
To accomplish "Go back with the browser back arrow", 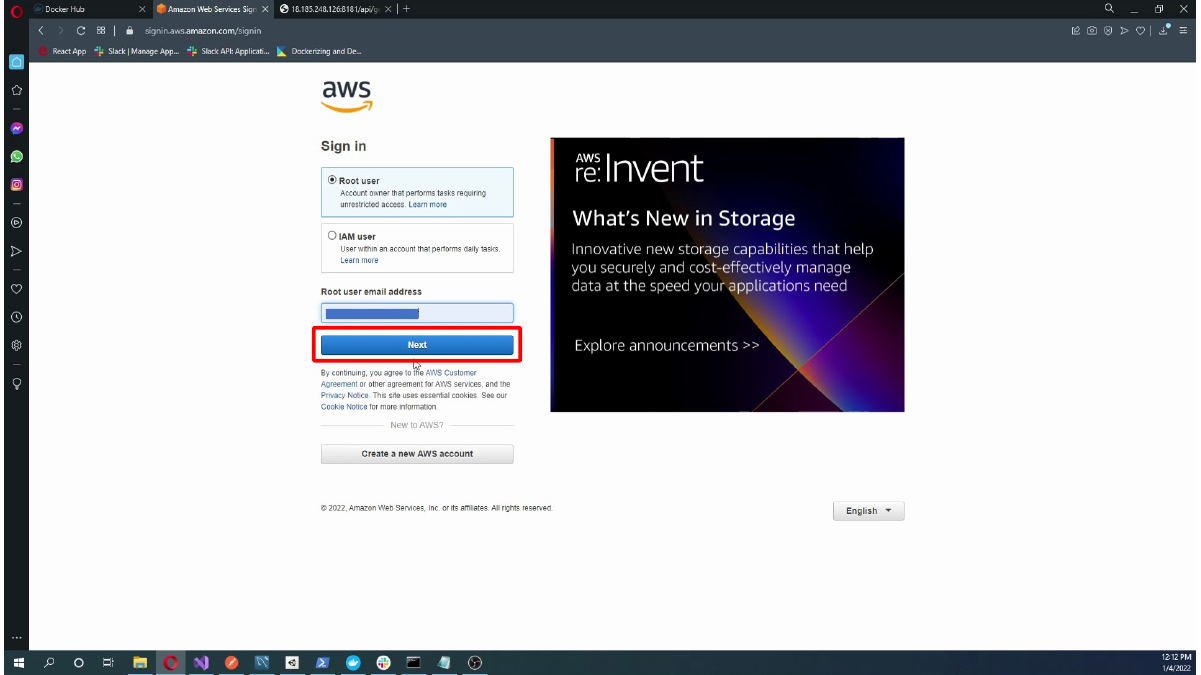I will (41, 30).
